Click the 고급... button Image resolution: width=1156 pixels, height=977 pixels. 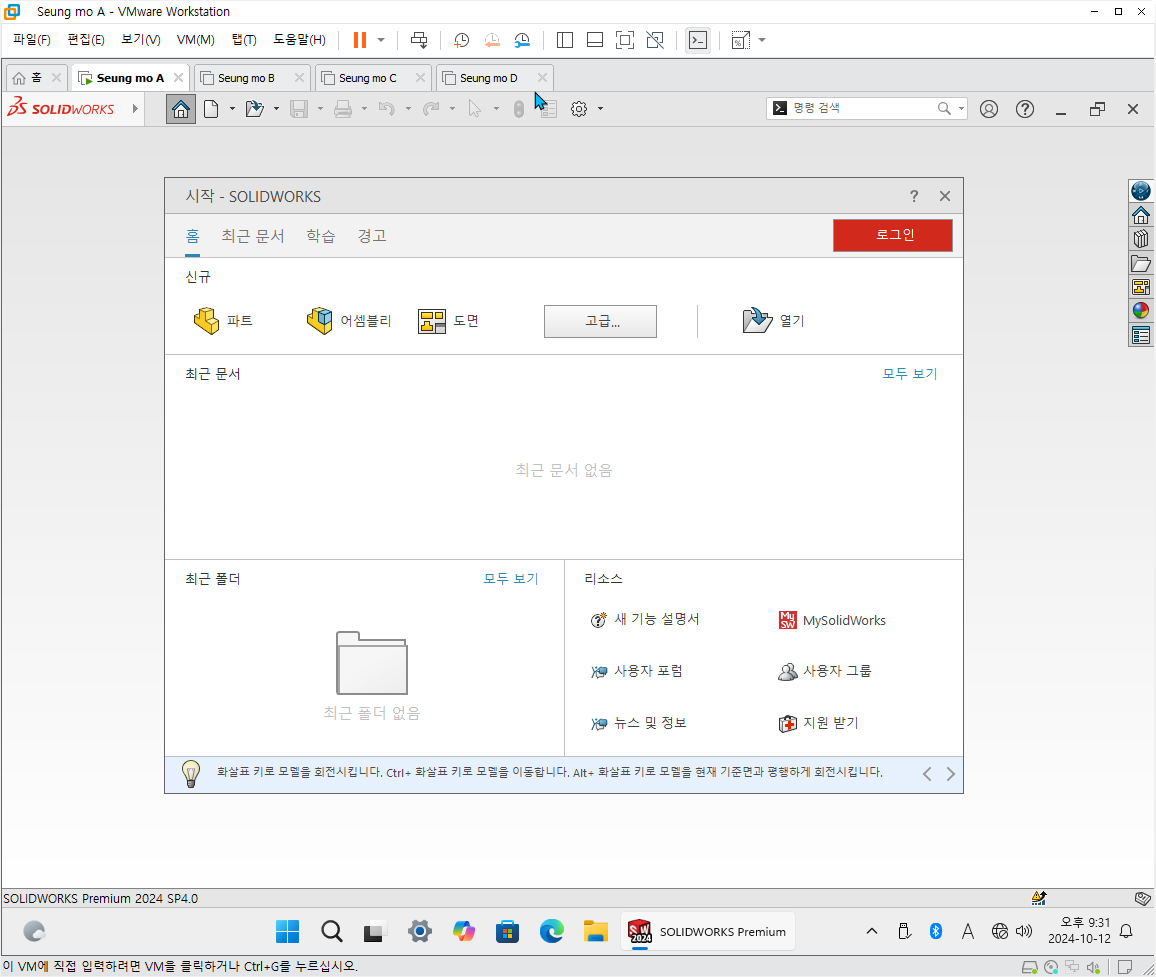(x=600, y=321)
